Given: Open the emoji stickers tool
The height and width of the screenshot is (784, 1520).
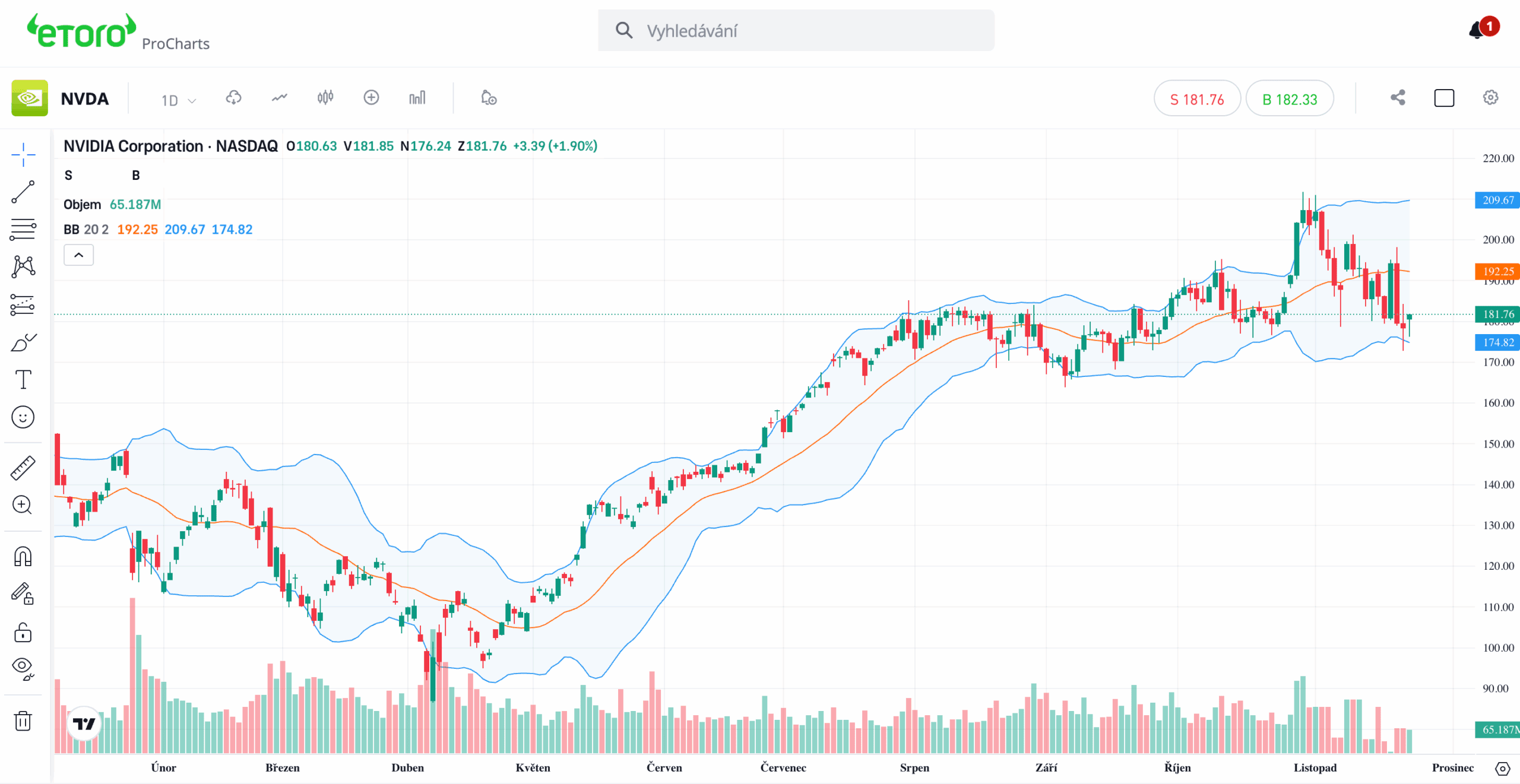Looking at the screenshot, I should click(x=23, y=417).
